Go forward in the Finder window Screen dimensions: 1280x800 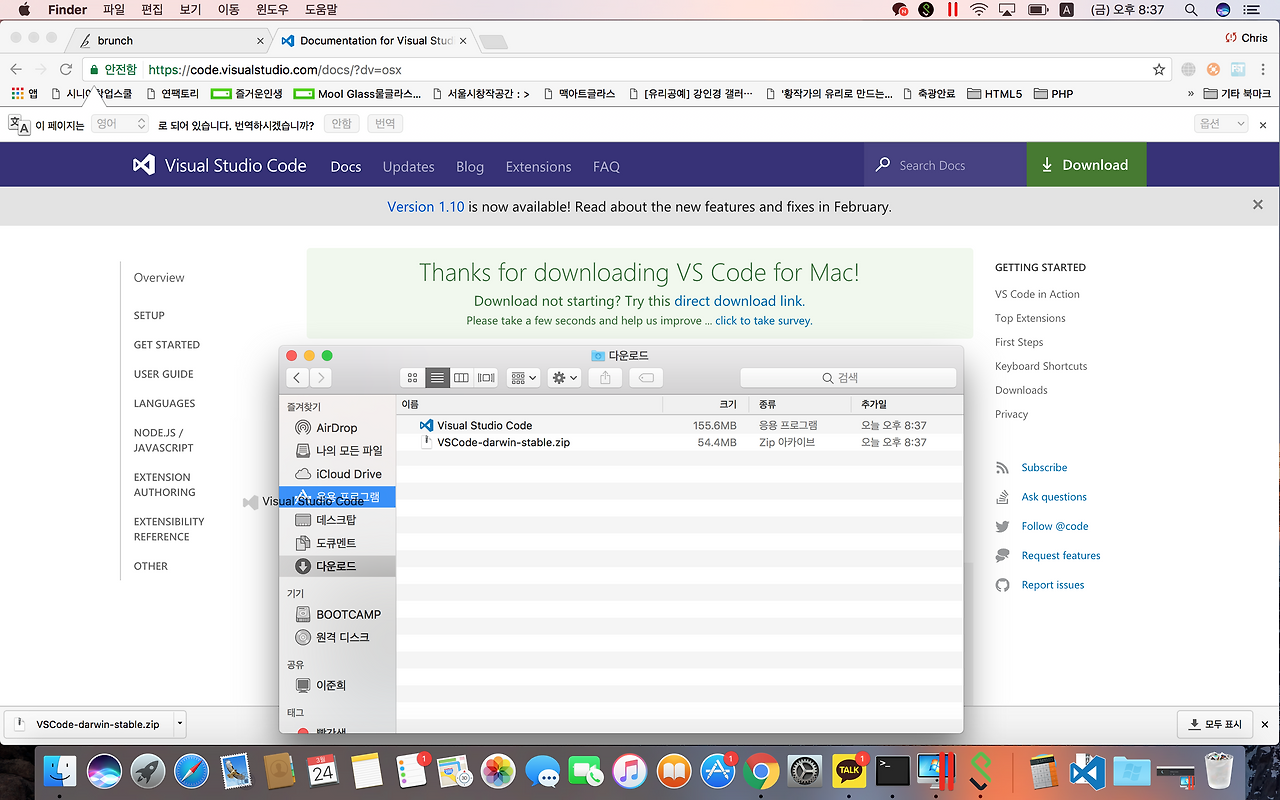click(x=320, y=378)
